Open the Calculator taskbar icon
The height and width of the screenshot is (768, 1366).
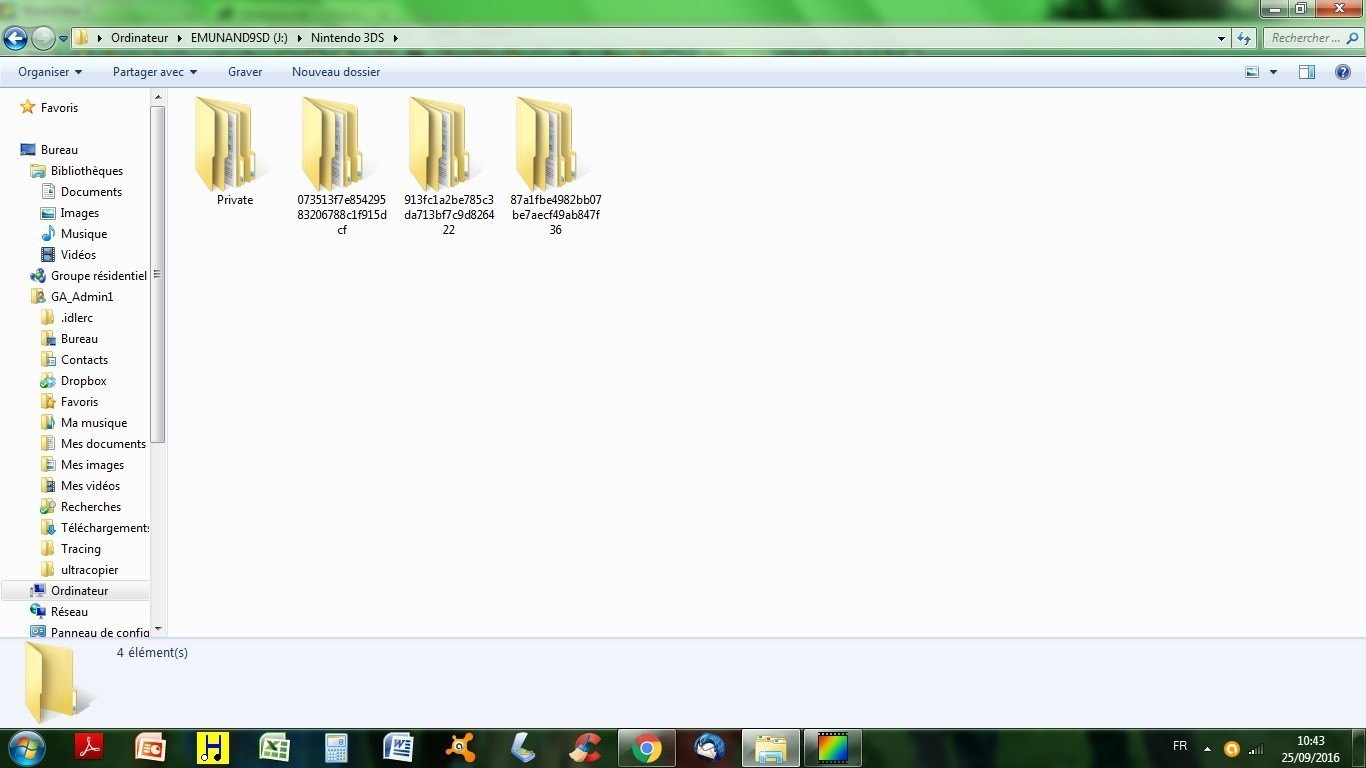point(336,747)
